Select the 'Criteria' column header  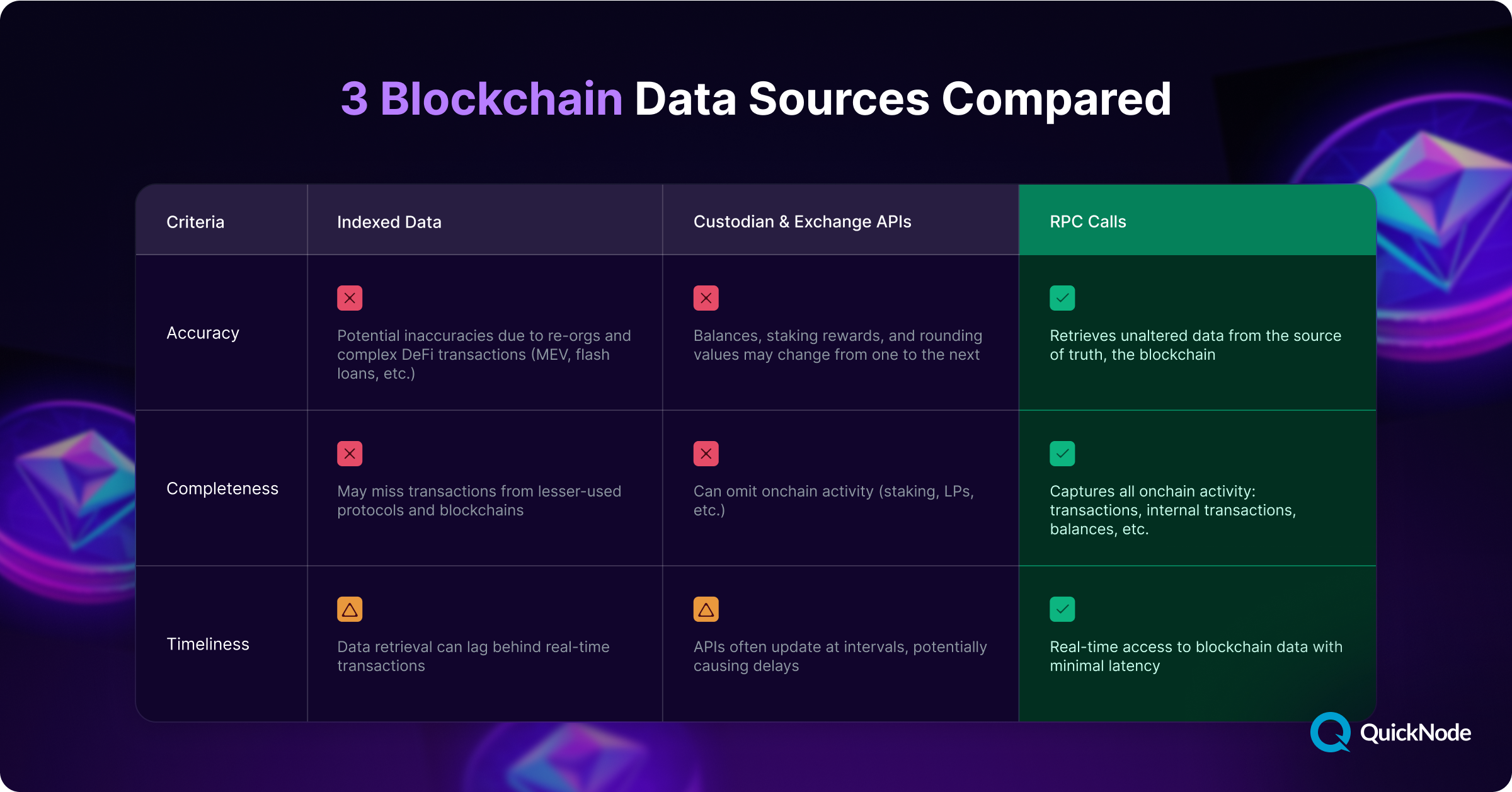(x=195, y=222)
